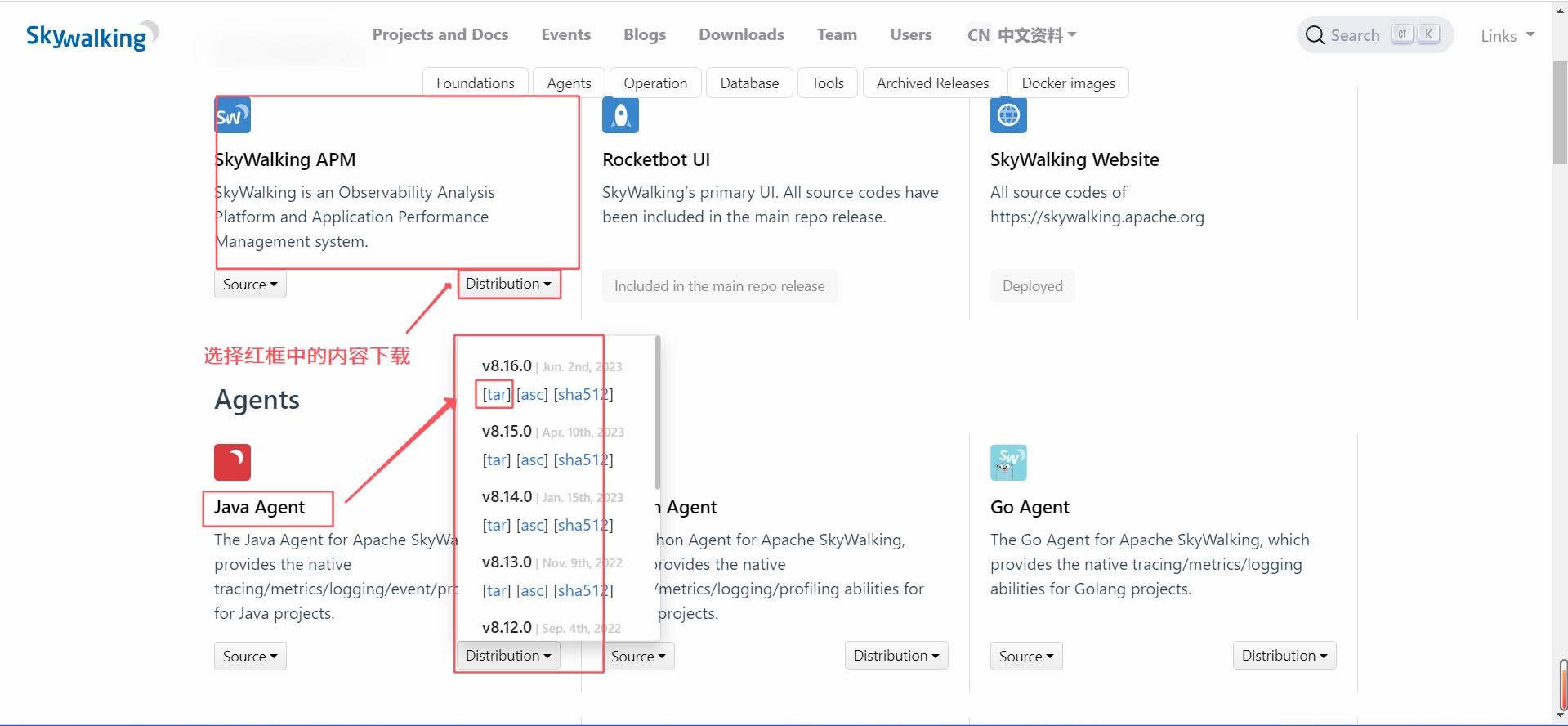Open v8.14.0 sha512 checksum link

point(583,525)
